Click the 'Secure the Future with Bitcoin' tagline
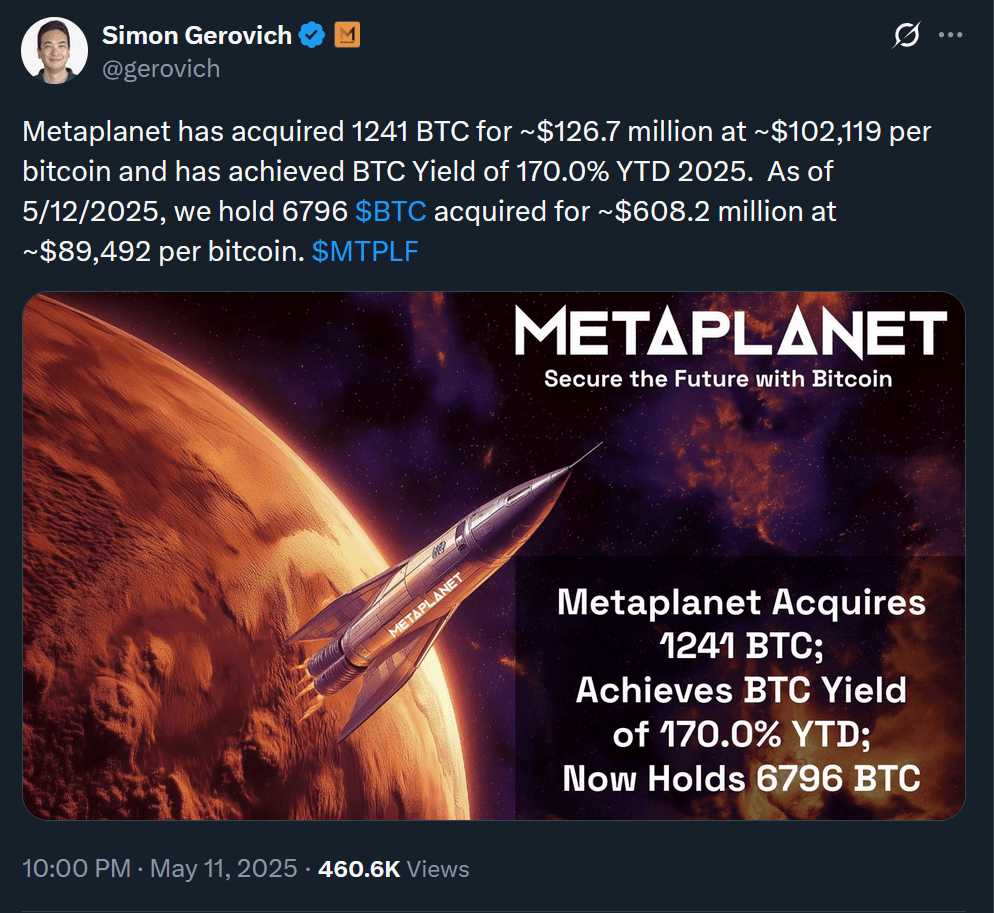Screen dimensions: 994x913 (718, 379)
